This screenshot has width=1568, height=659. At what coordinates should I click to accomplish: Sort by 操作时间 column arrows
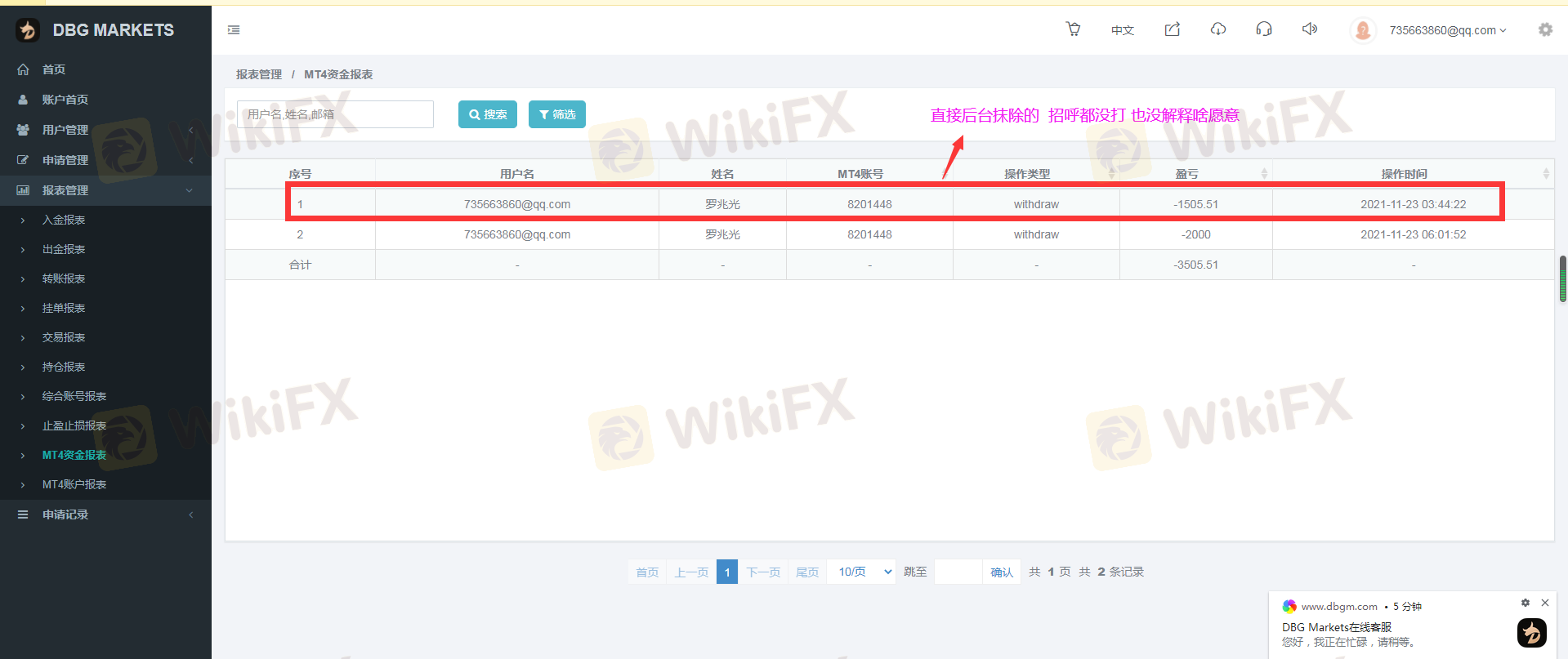point(1546,173)
